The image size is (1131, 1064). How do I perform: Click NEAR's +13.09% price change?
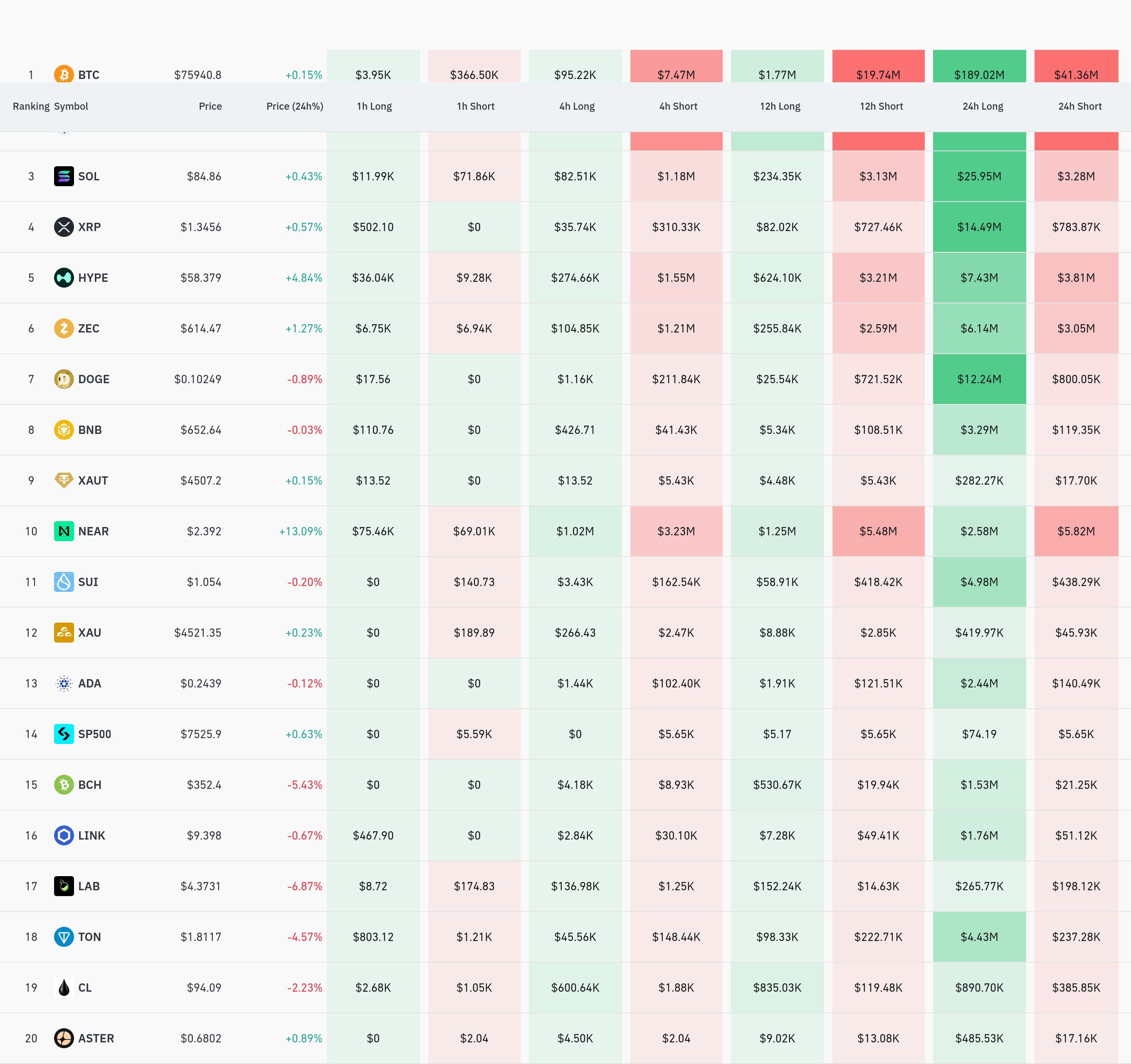pos(300,531)
